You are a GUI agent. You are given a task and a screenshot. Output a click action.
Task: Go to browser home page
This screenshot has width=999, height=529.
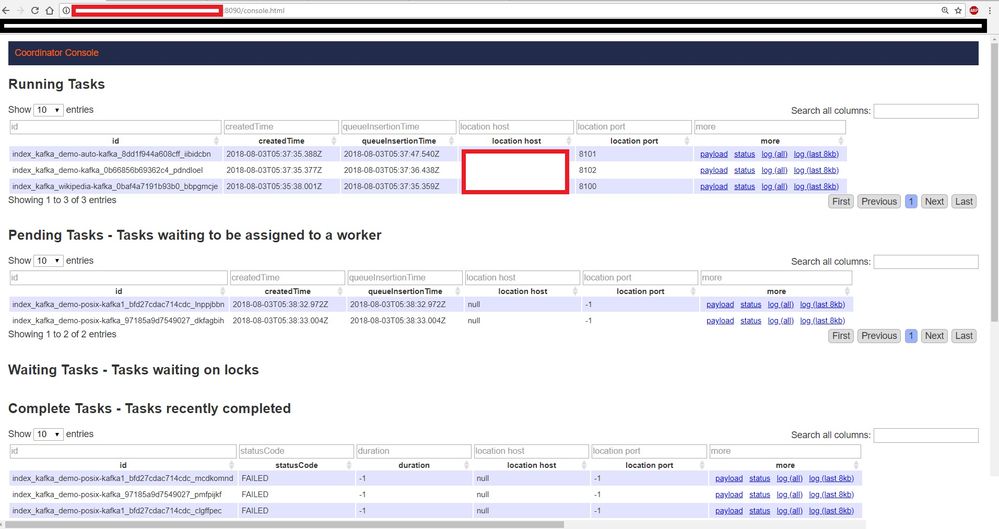pos(50,9)
